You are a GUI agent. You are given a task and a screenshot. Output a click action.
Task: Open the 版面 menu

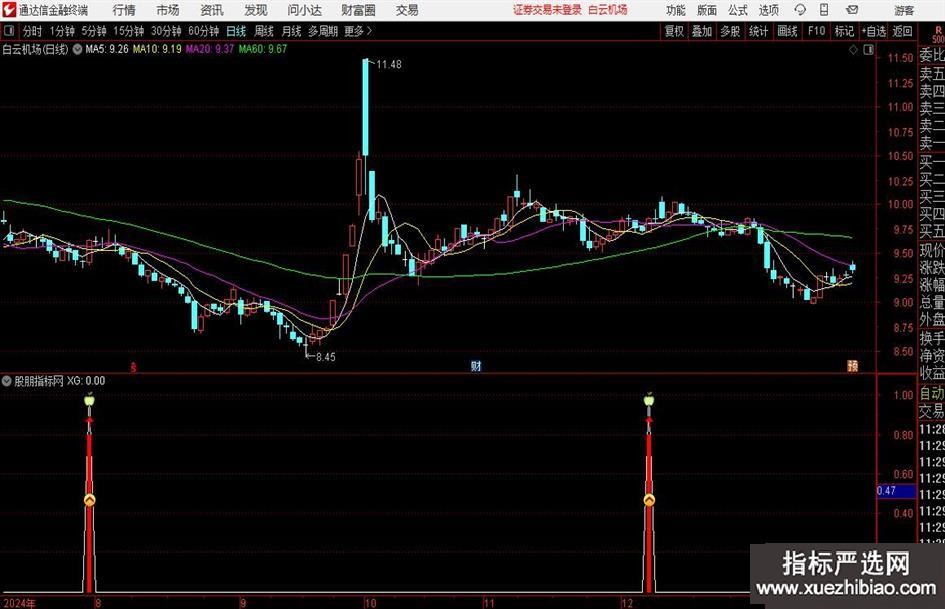[x=706, y=10]
